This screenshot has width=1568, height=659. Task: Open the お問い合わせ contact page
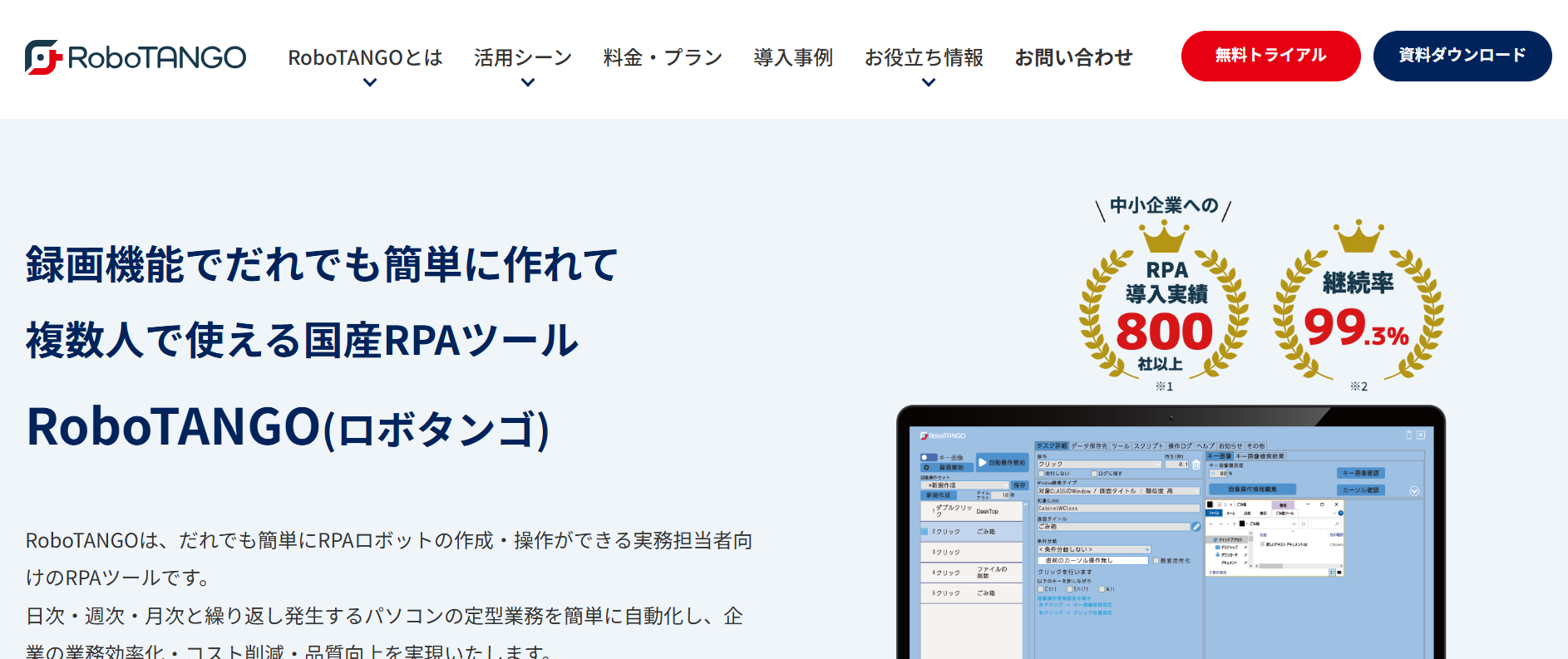(1073, 57)
